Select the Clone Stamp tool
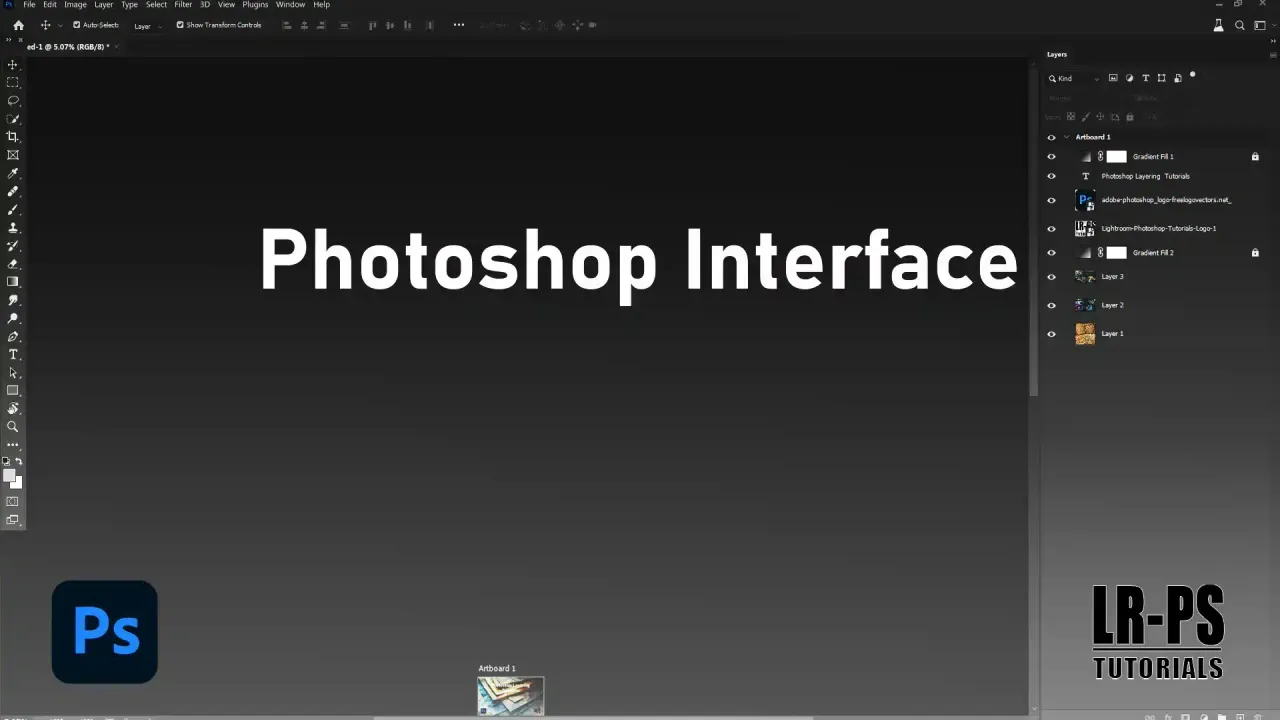The image size is (1280, 720). [x=13, y=228]
